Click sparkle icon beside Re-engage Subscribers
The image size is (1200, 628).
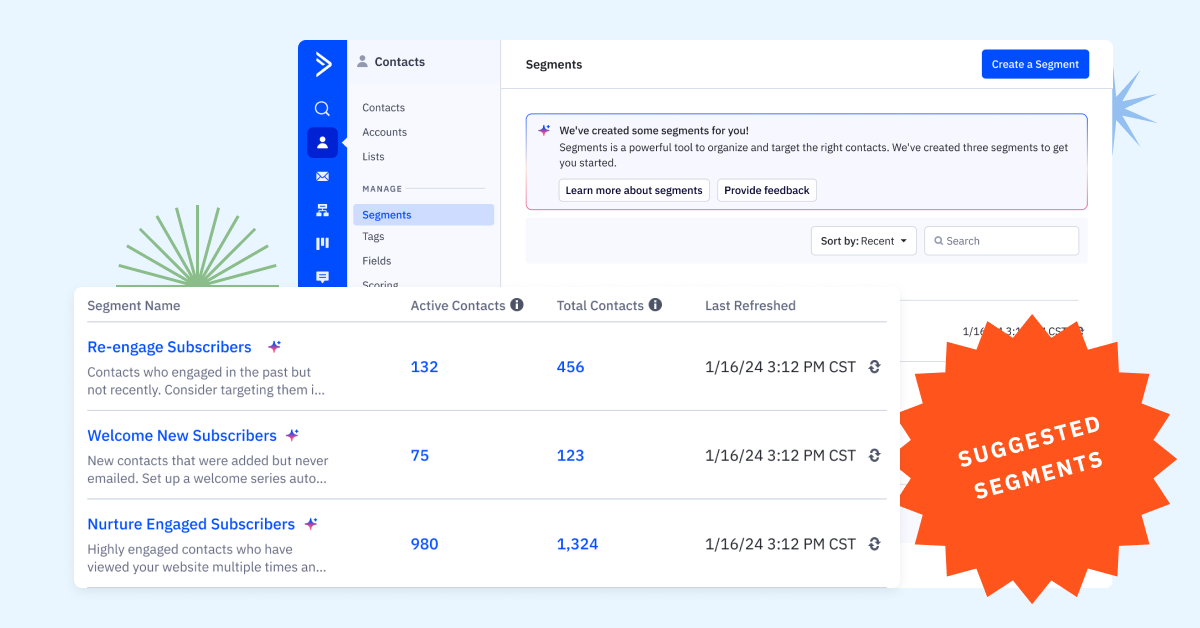(274, 347)
